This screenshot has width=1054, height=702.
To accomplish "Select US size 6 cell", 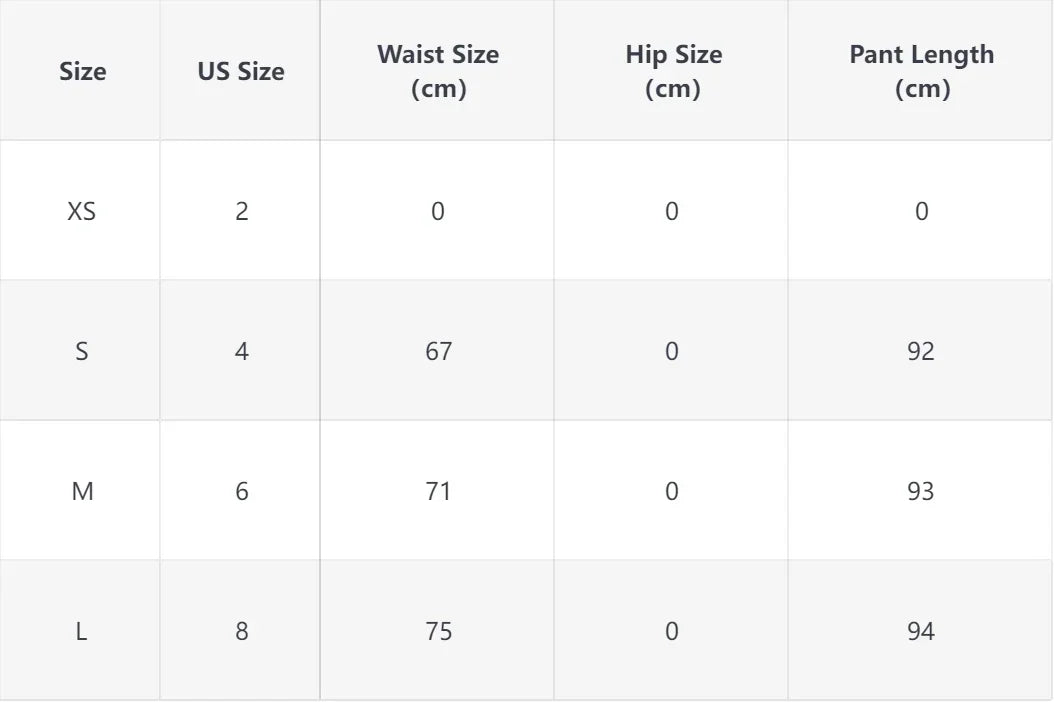I will pyautogui.click(x=241, y=491).
